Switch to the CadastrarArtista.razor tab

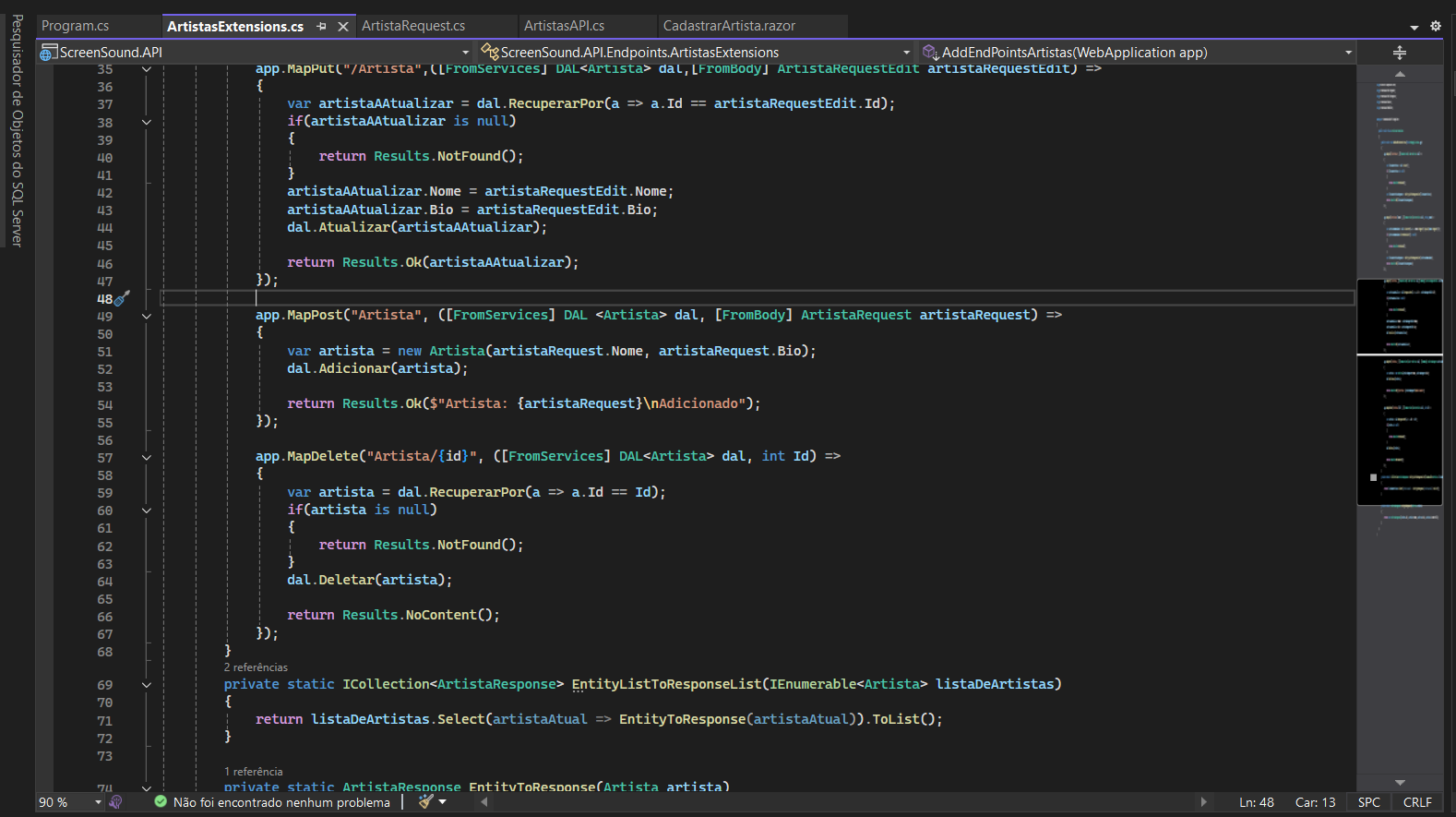pyautogui.click(x=729, y=26)
